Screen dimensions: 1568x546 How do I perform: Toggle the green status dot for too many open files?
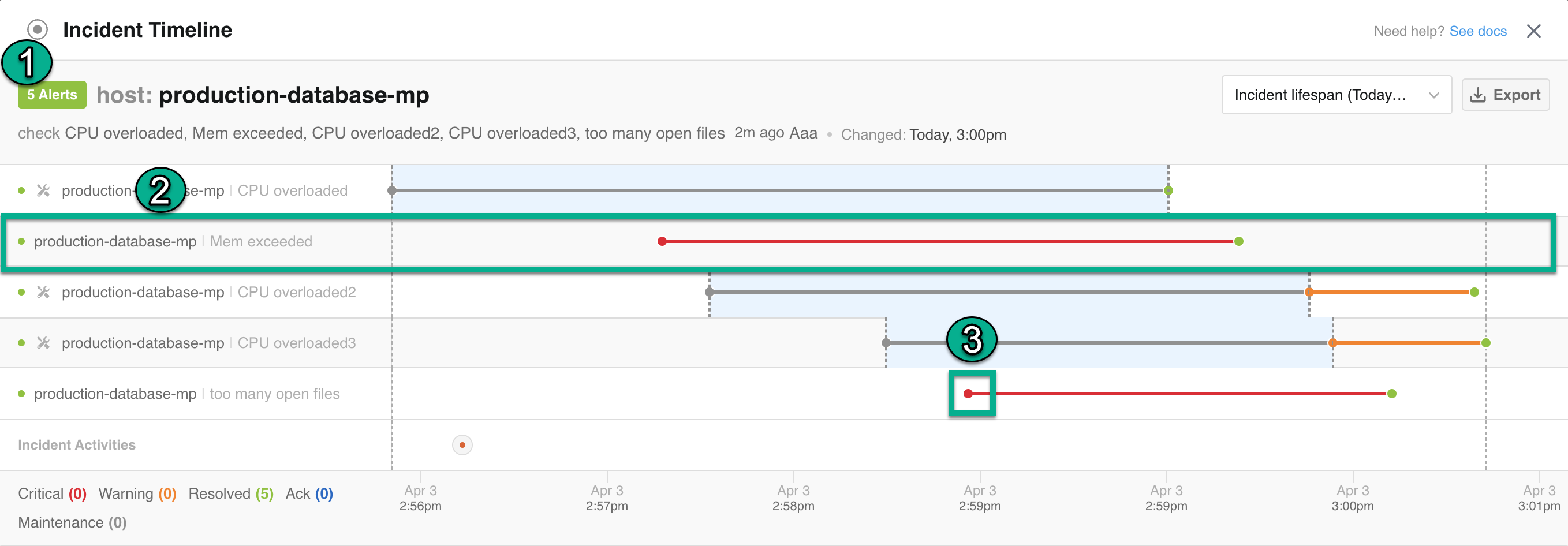[22, 393]
